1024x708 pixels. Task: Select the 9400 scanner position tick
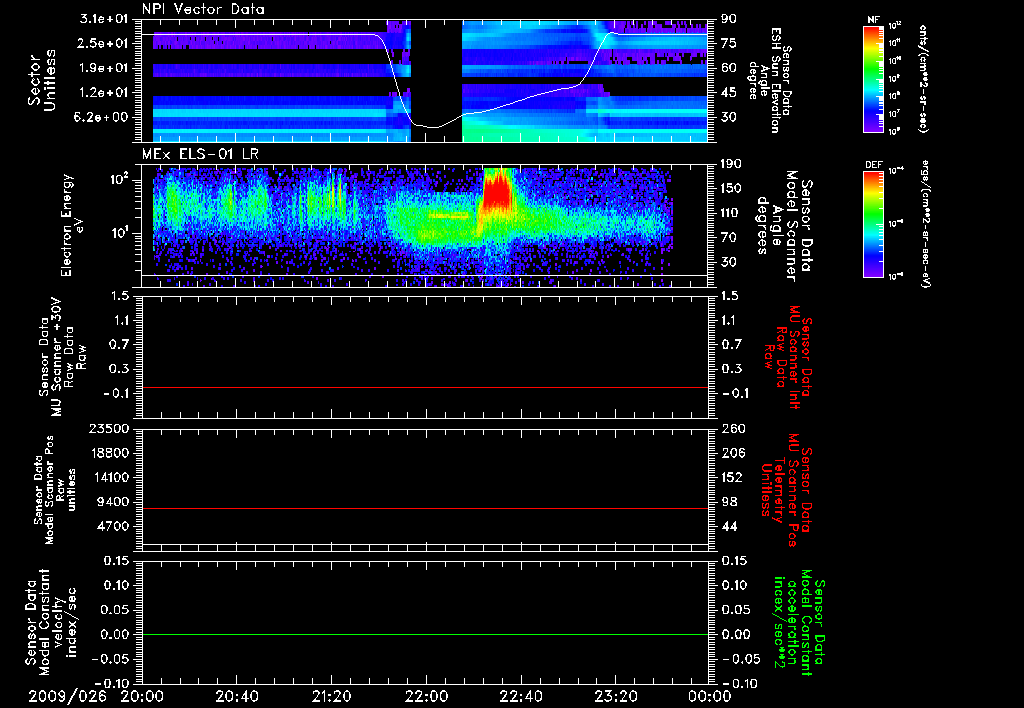[x=114, y=502]
